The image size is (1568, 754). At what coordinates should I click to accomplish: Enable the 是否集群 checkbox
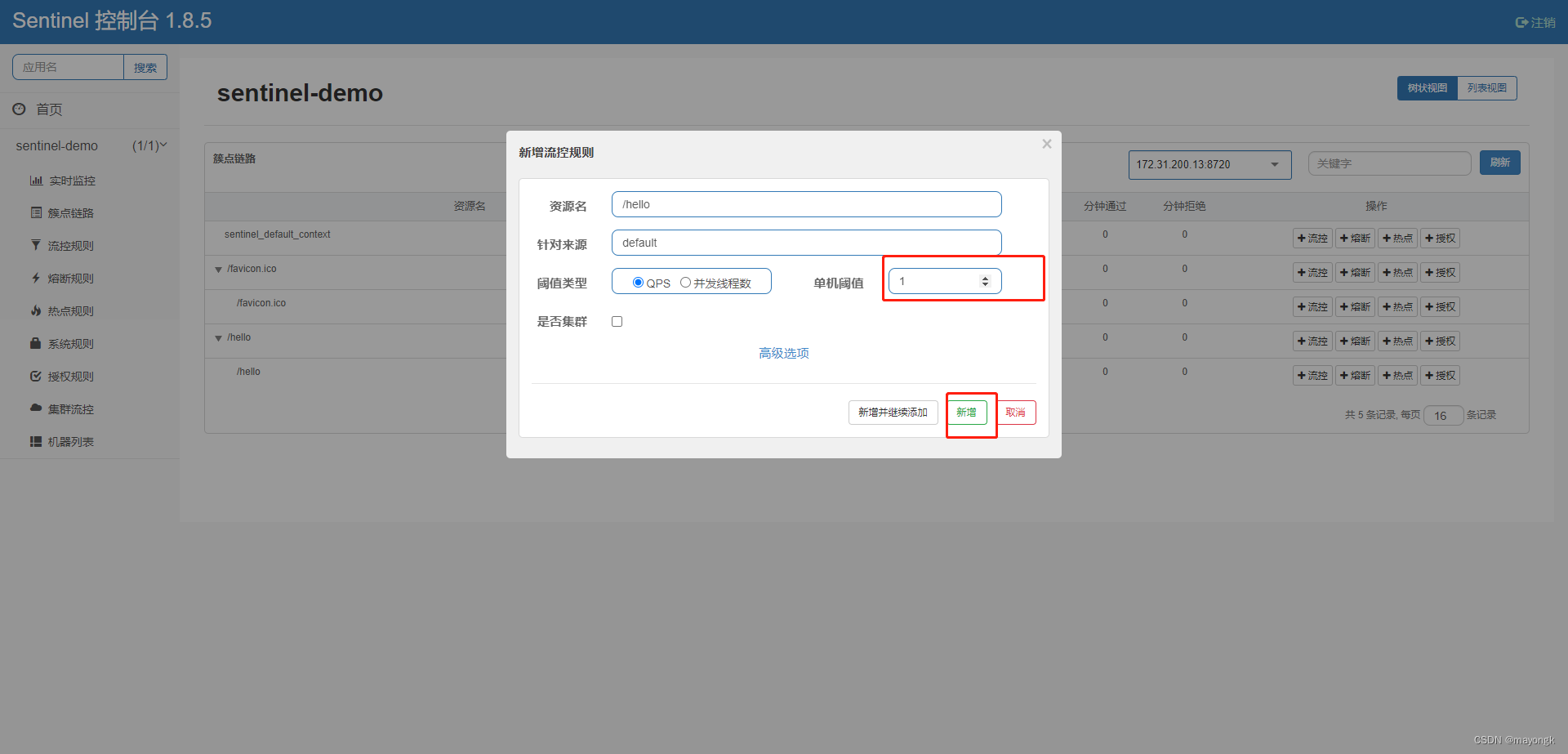[617, 321]
